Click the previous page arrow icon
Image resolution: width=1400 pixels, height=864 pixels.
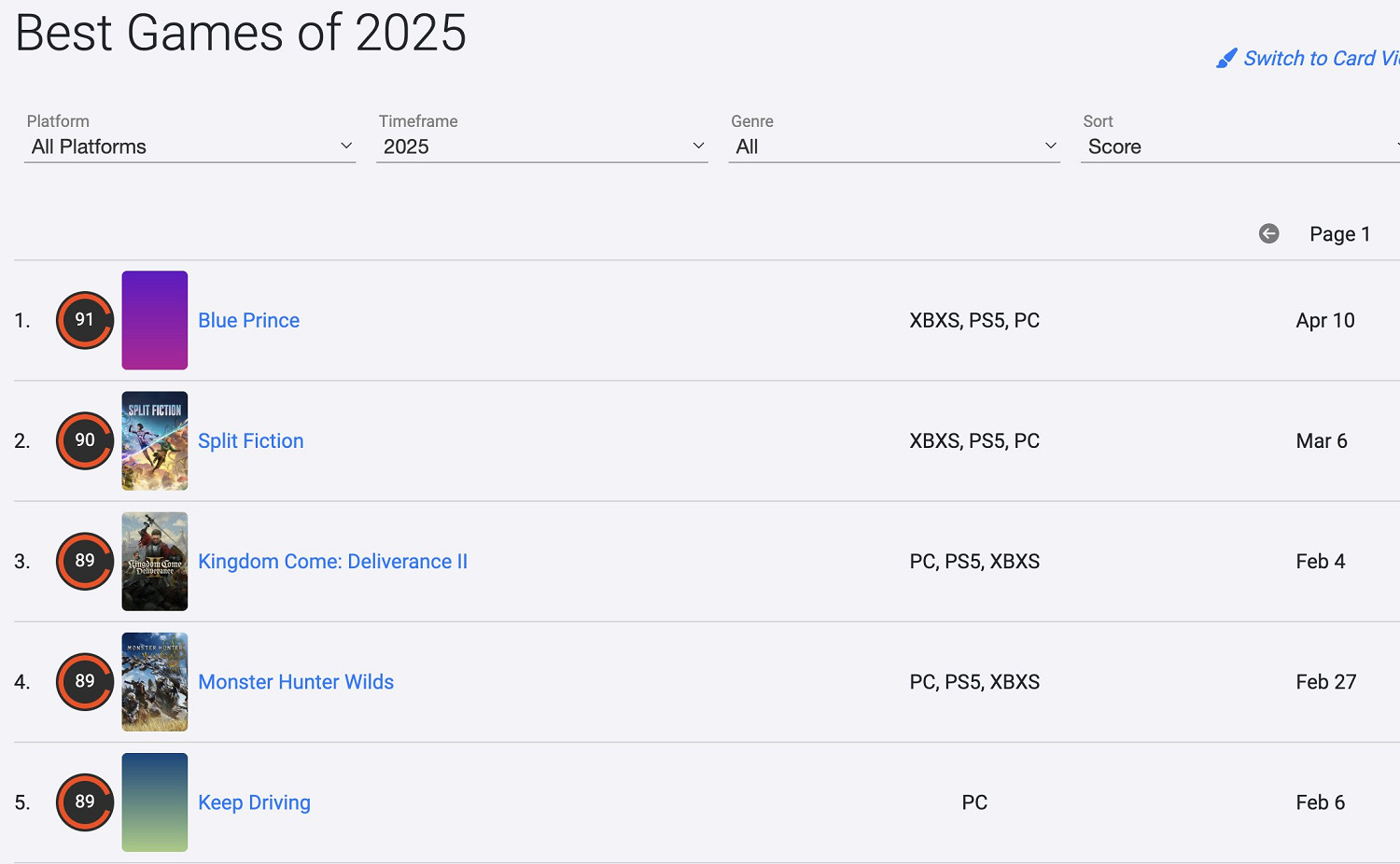coord(1268,233)
